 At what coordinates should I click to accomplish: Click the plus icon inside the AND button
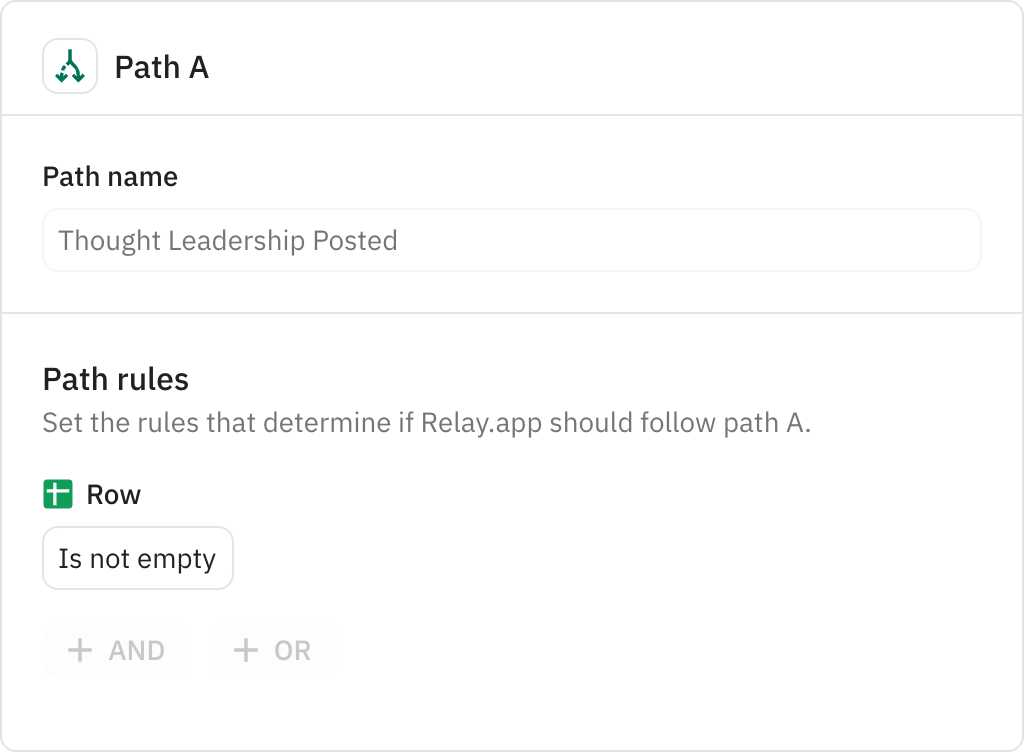[x=79, y=650]
